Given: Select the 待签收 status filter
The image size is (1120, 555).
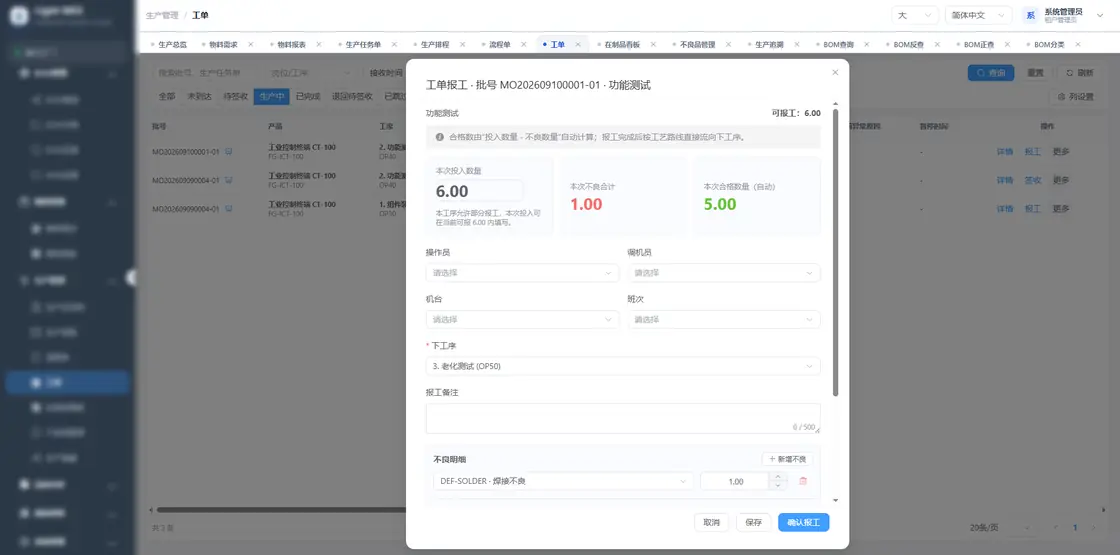Looking at the screenshot, I should coord(236,96).
